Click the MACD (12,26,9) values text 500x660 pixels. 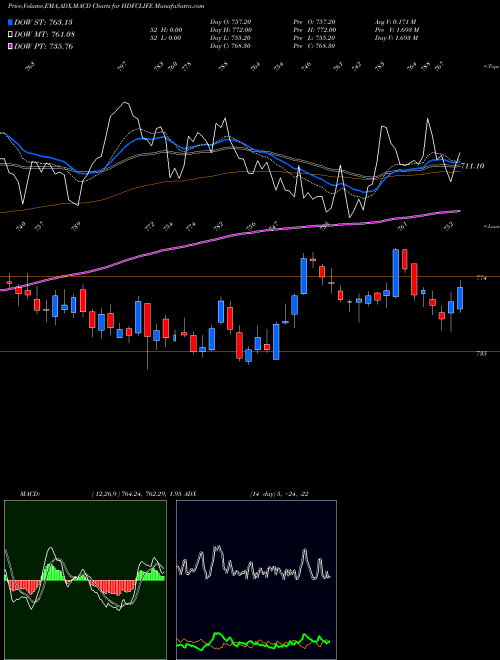(136, 494)
